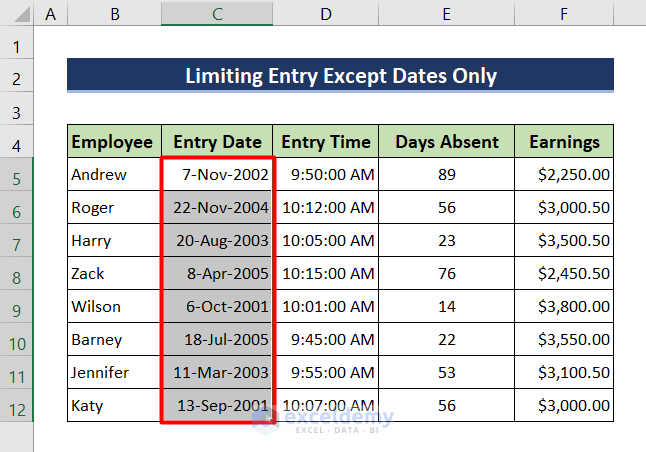The image size is (646, 452).
Task: Select row 12 header
Action: coord(17,407)
